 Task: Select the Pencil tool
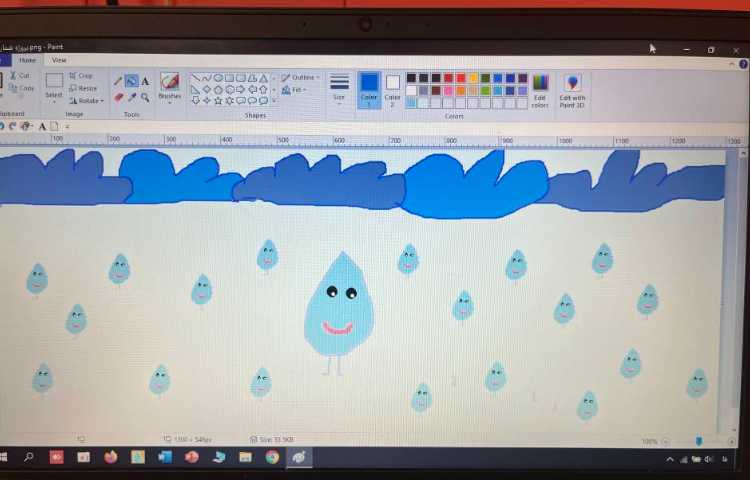coord(118,81)
